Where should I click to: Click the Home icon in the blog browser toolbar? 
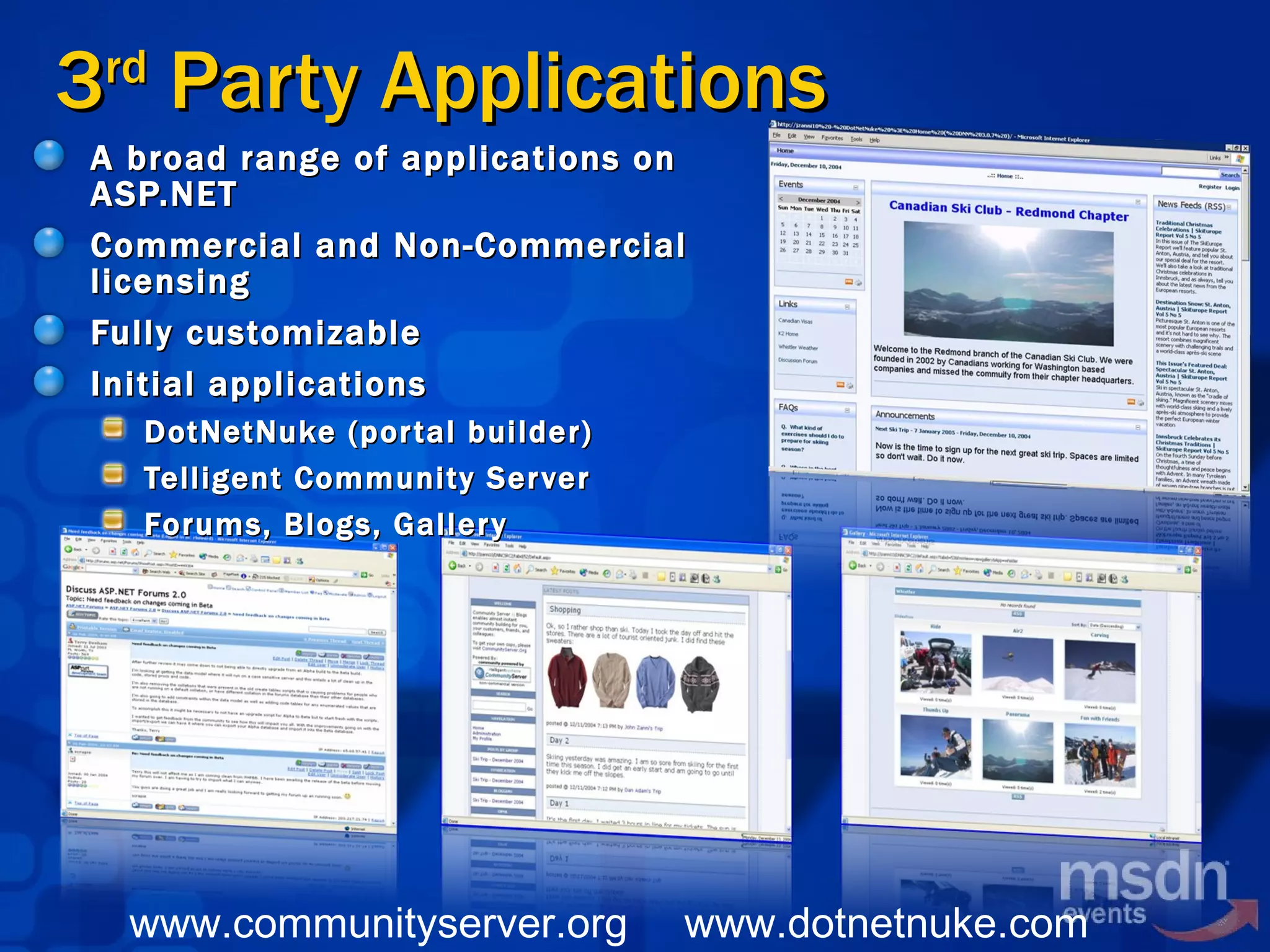[517, 568]
